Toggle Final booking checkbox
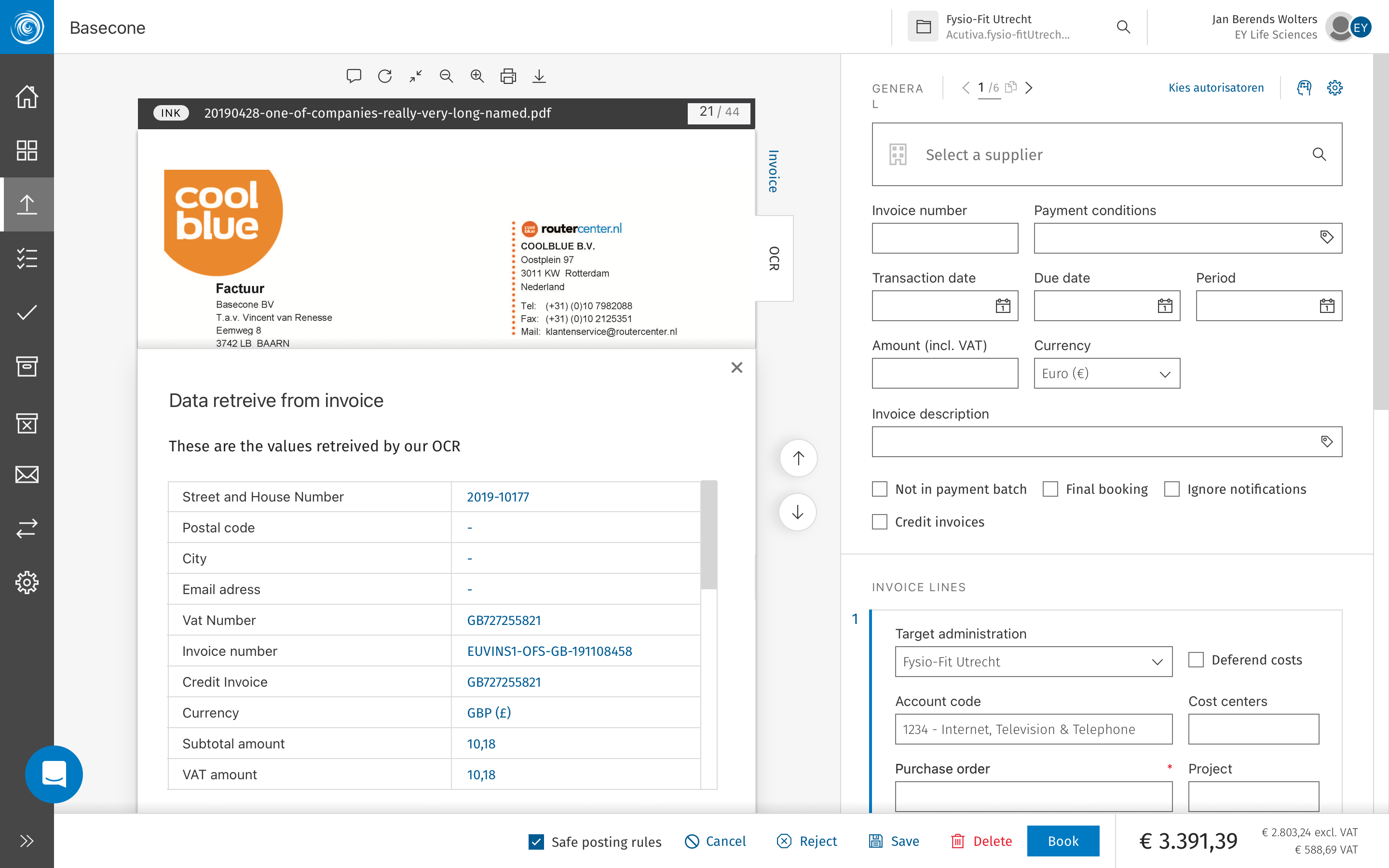Image resolution: width=1389 pixels, height=868 pixels. tap(1050, 489)
